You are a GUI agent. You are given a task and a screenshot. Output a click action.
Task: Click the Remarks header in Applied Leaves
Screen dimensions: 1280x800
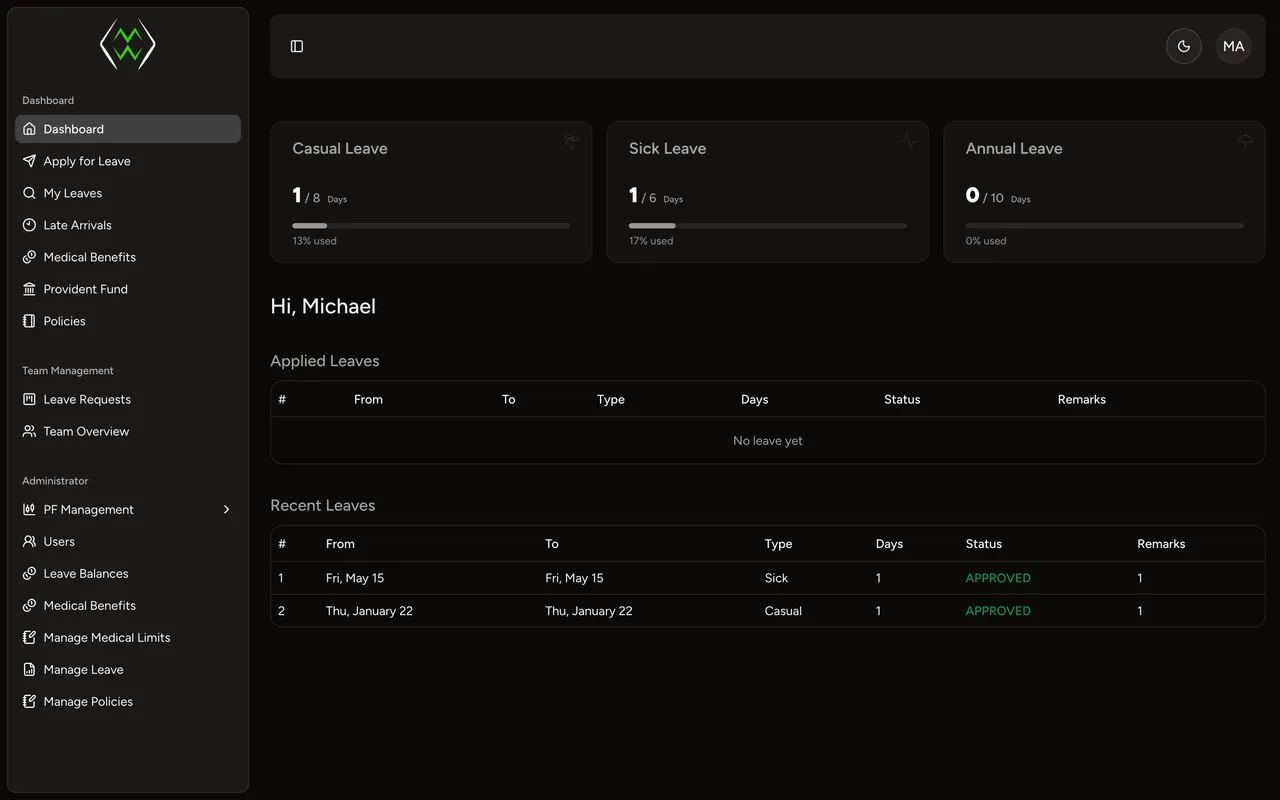point(1082,399)
